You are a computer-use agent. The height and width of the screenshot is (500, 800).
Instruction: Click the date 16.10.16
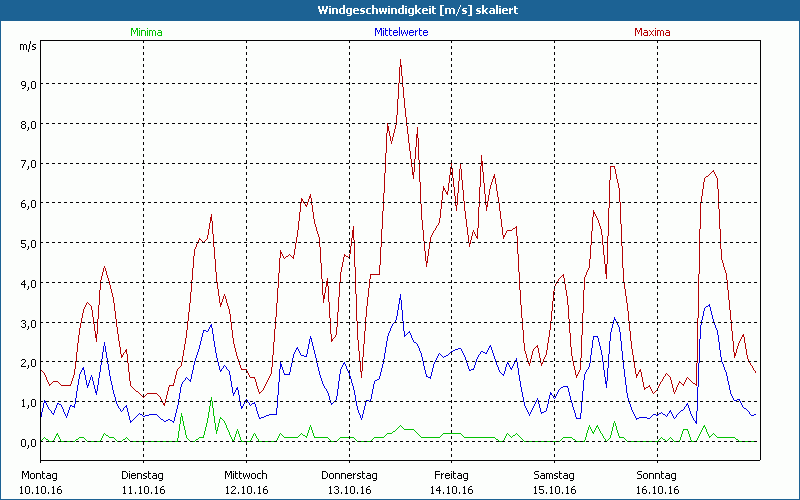(x=657, y=491)
